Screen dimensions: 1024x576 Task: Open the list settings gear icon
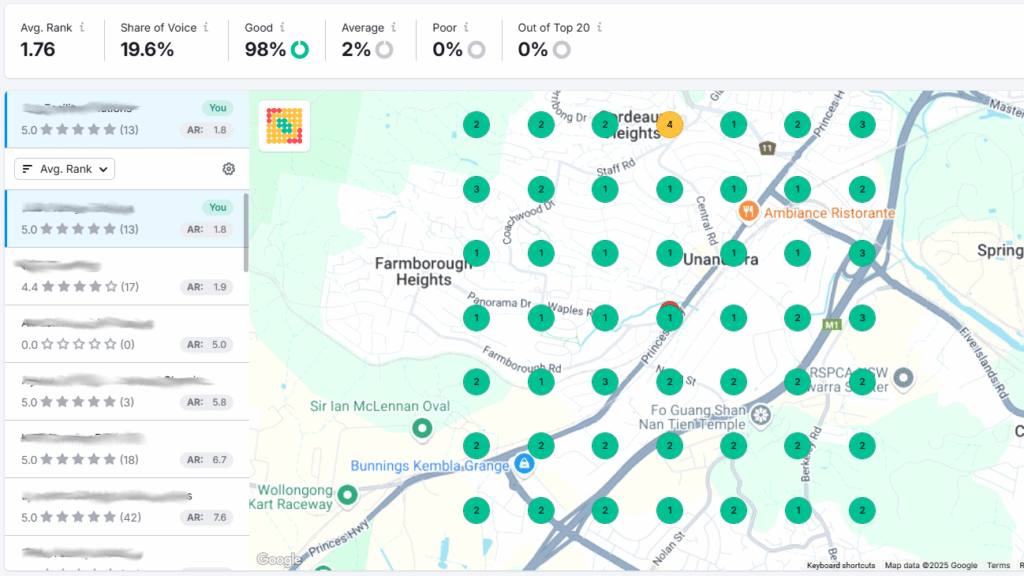pos(228,169)
